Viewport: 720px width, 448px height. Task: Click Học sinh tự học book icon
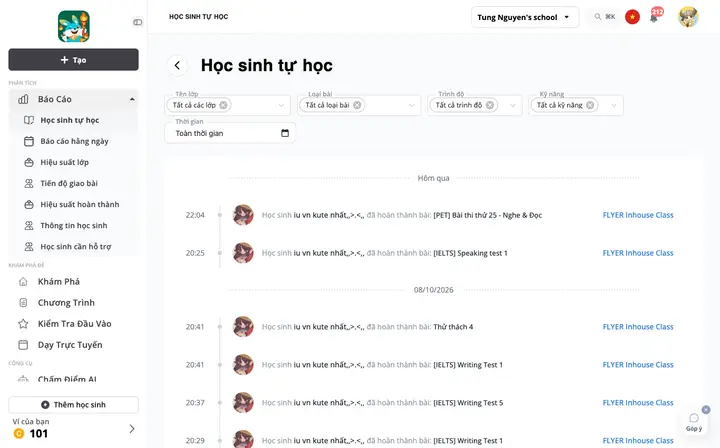[x=28, y=120]
